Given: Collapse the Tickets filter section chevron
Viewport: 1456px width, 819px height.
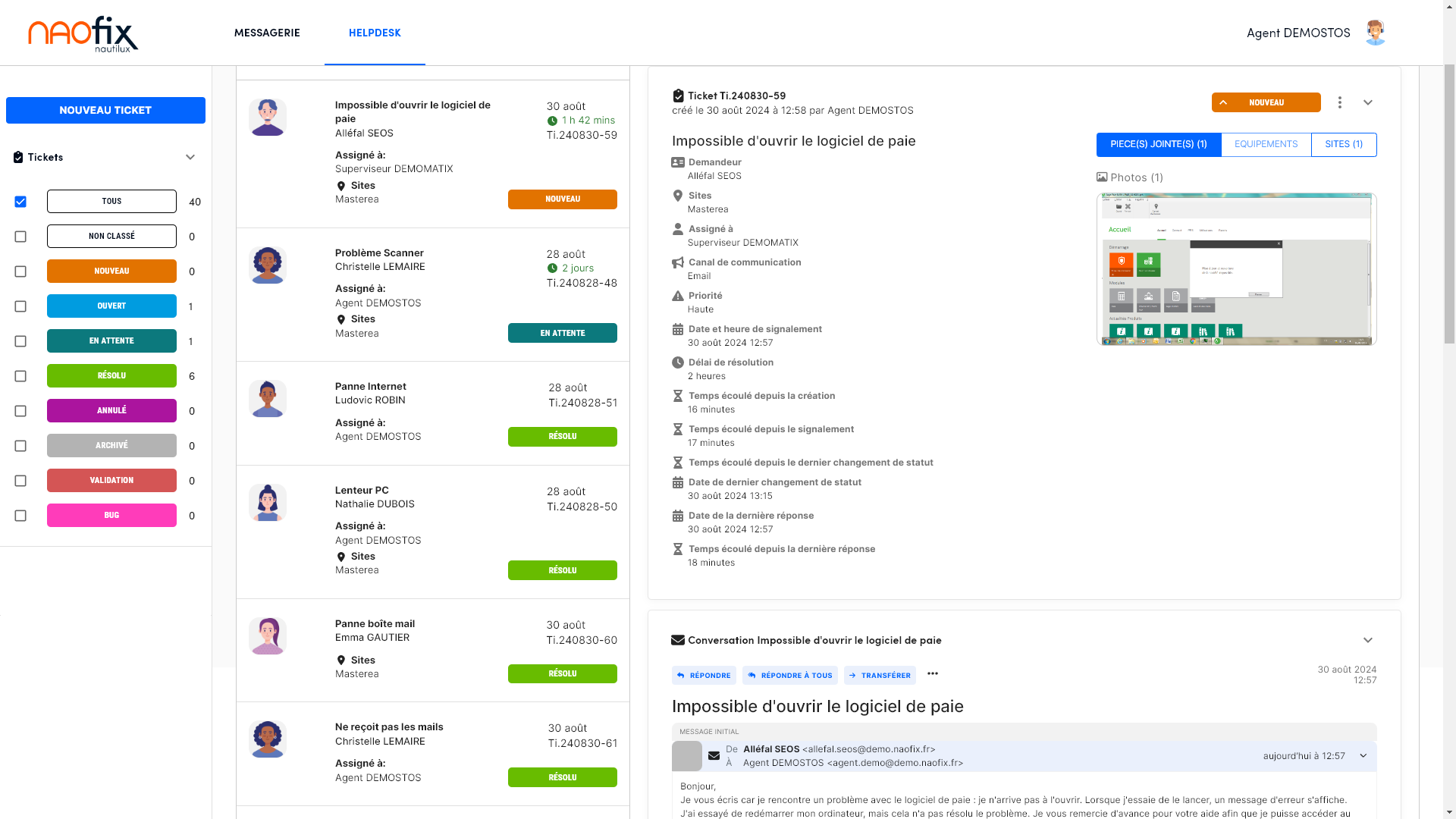Looking at the screenshot, I should click(190, 157).
